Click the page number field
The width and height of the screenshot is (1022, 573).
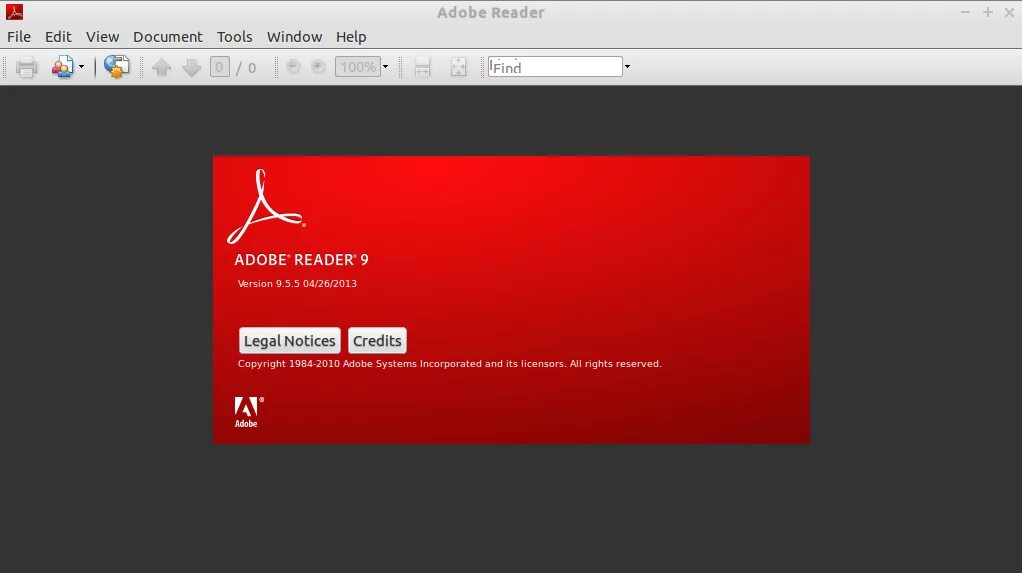(x=220, y=67)
